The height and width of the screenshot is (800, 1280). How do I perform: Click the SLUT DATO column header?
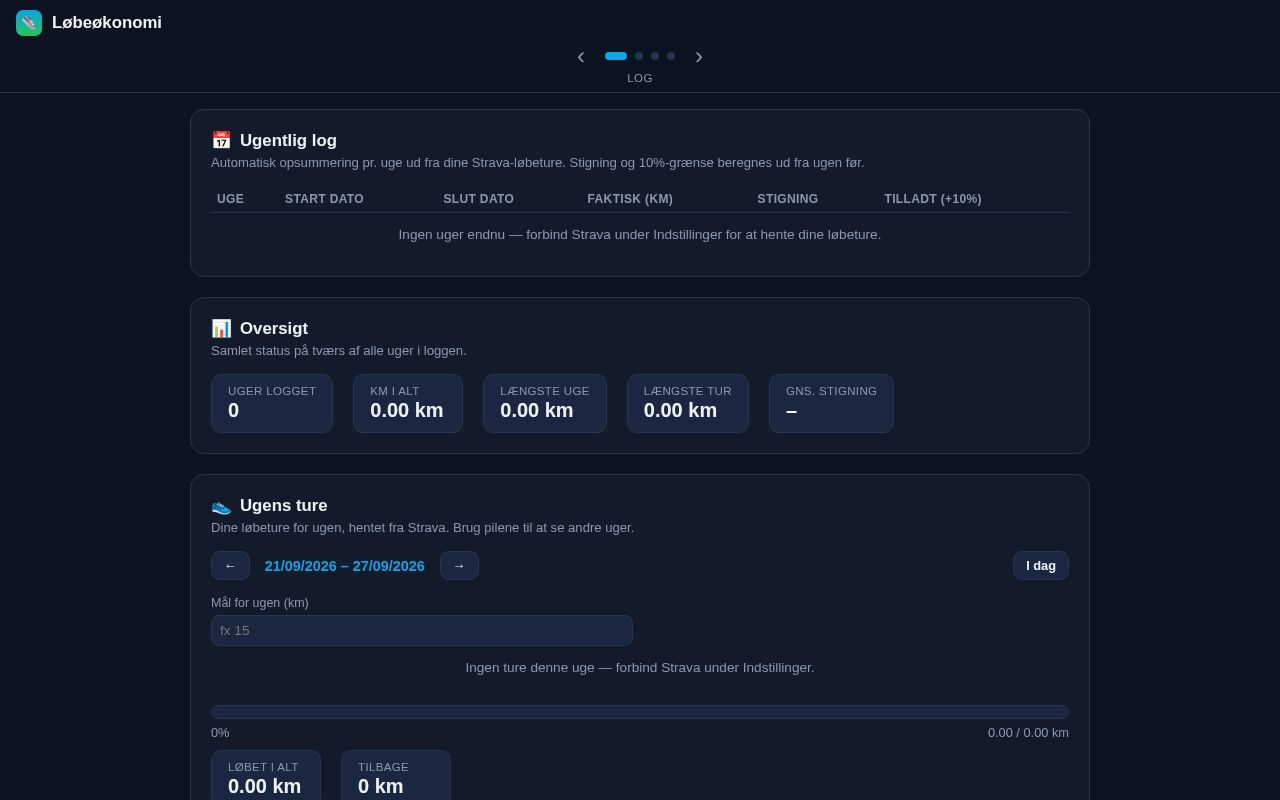pyautogui.click(x=479, y=199)
